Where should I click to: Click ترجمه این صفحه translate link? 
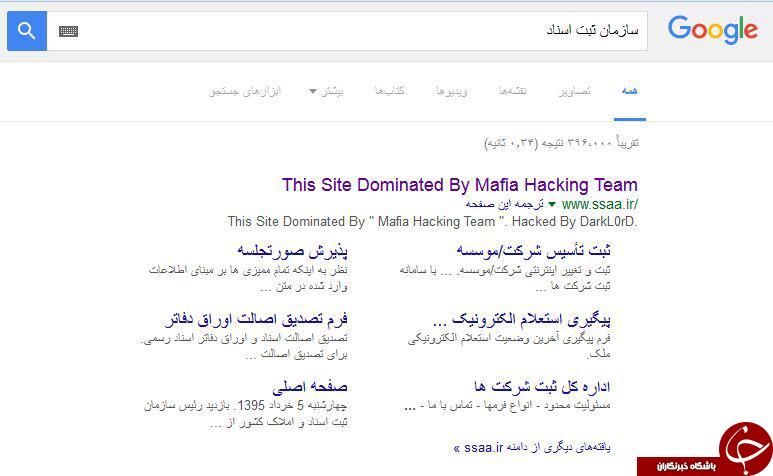tap(504, 204)
